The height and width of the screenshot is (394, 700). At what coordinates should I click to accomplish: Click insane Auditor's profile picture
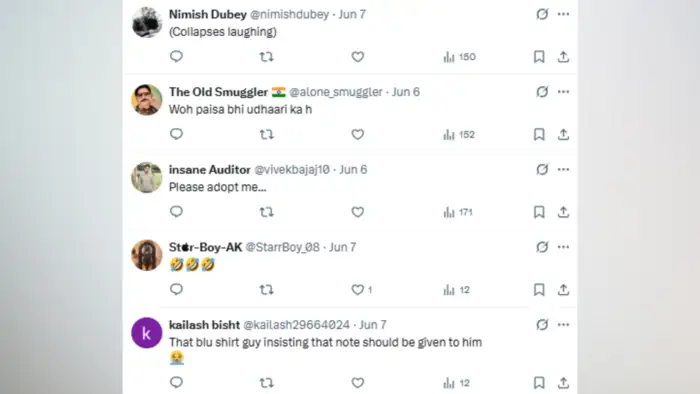pyautogui.click(x=146, y=178)
